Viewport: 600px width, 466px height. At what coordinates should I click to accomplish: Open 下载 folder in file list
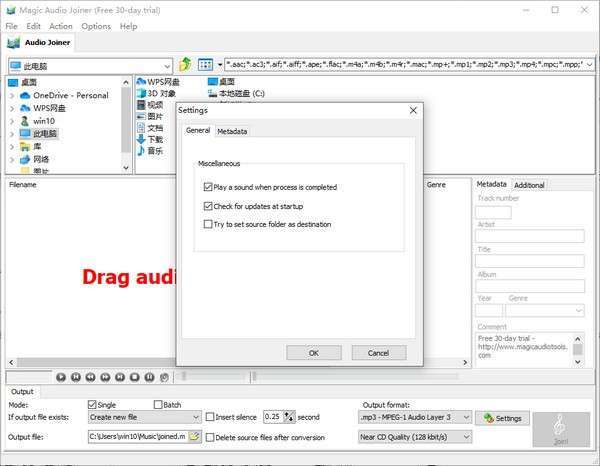[150, 139]
